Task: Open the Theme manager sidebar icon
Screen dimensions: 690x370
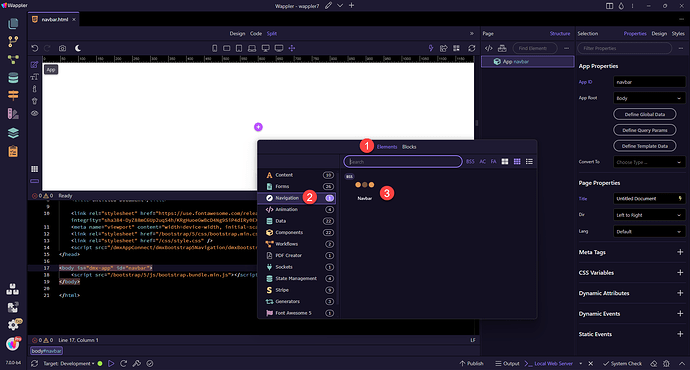Action: [13, 114]
